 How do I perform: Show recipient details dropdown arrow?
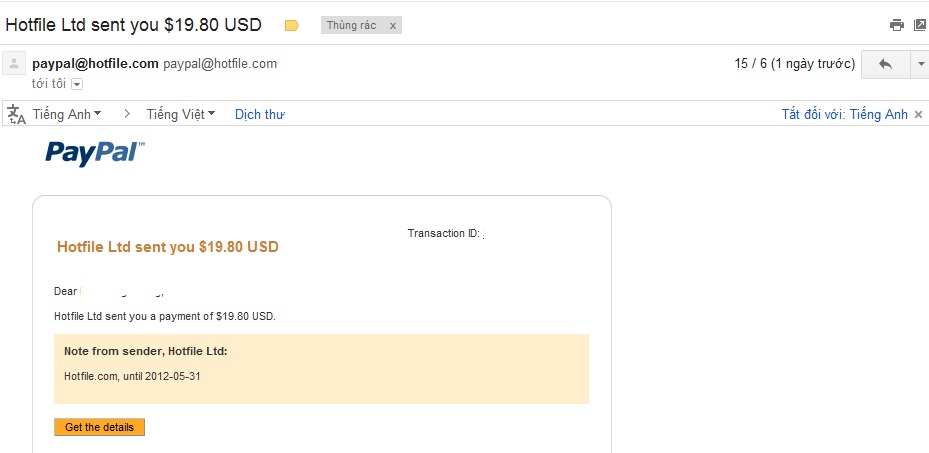(x=76, y=84)
